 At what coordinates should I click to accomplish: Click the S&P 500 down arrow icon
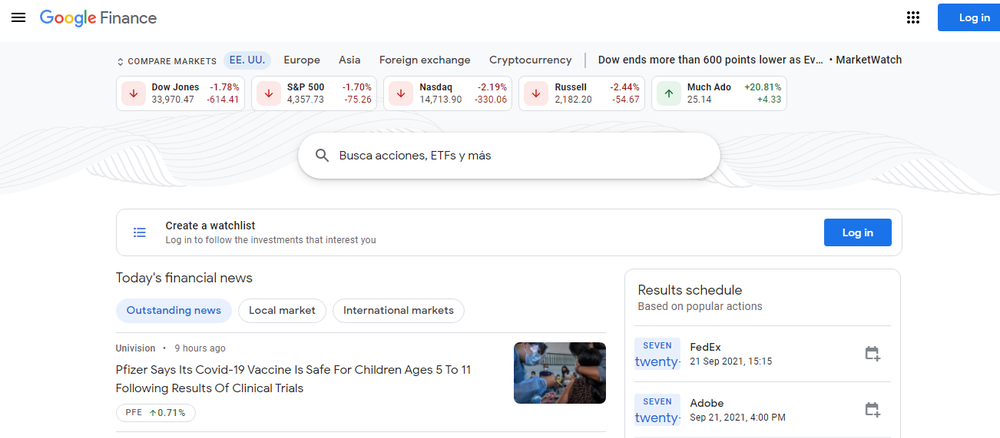268,93
